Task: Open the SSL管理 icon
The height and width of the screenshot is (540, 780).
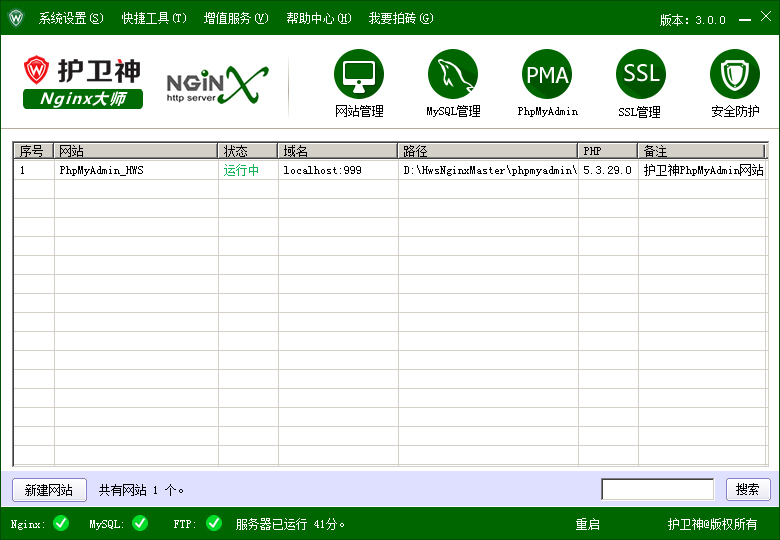Action: pyautogui.click(x=641, y=74)
